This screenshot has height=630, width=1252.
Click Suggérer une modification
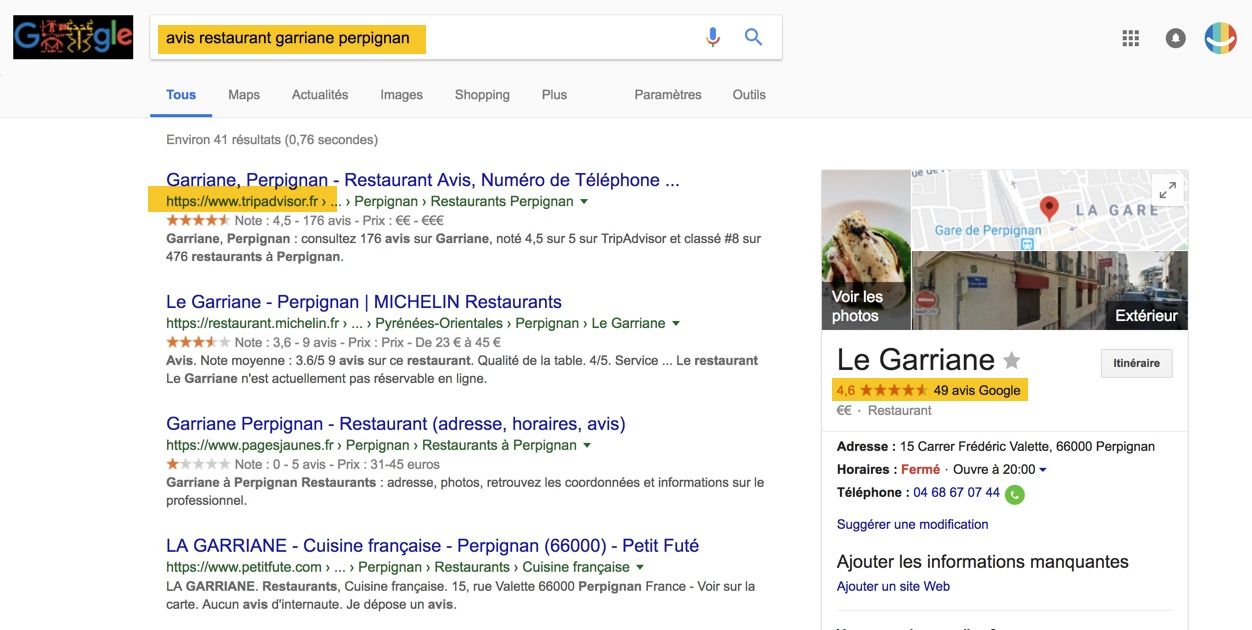(x=912, y=524)
